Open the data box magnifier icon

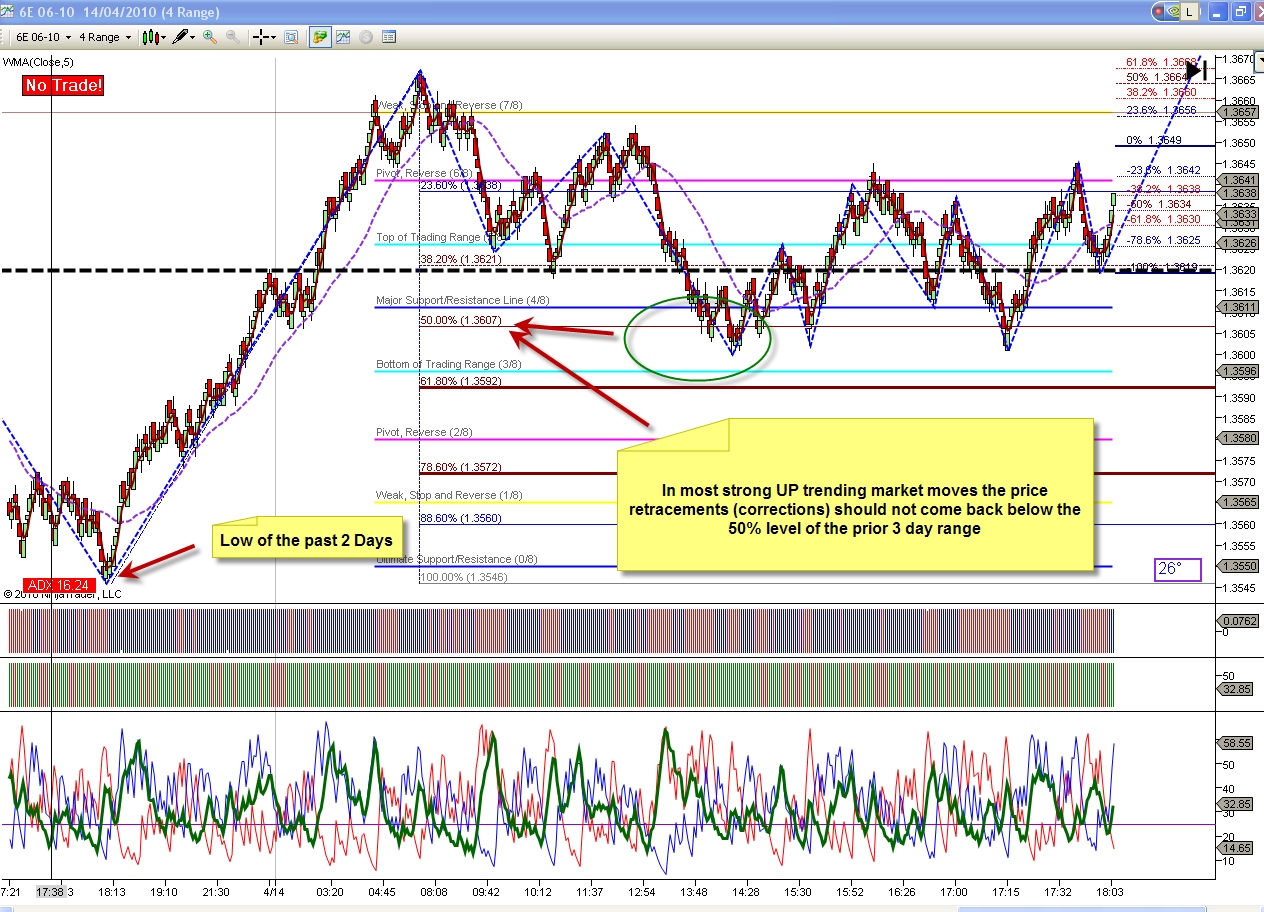click(x=291, y=37)
